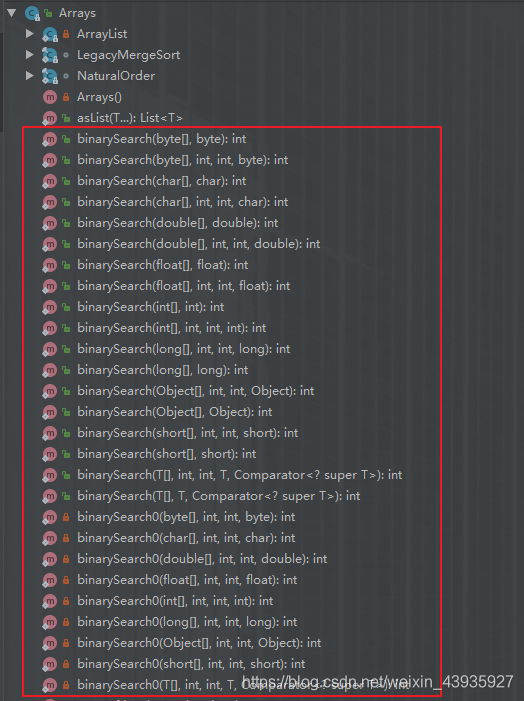This screenshot has height=701, width=524.
Task: Select binarySearch0(double[], int, int, double): int
Action: [x=202, y=559]
